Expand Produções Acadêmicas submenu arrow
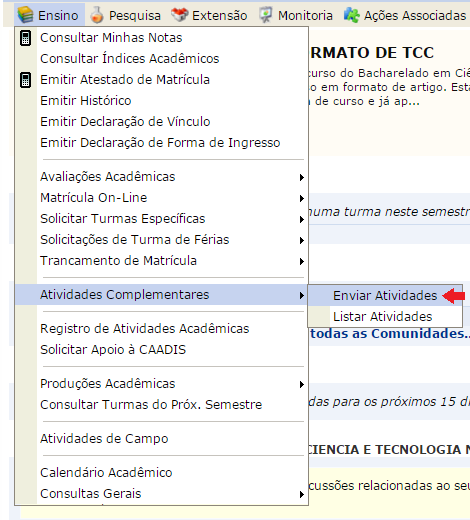The height and width of the screenshot is (520, 470). pos(302,384)
